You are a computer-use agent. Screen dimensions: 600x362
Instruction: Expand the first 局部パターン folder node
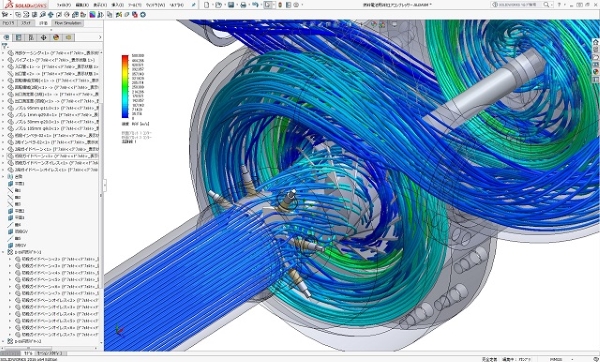(3, 252)
